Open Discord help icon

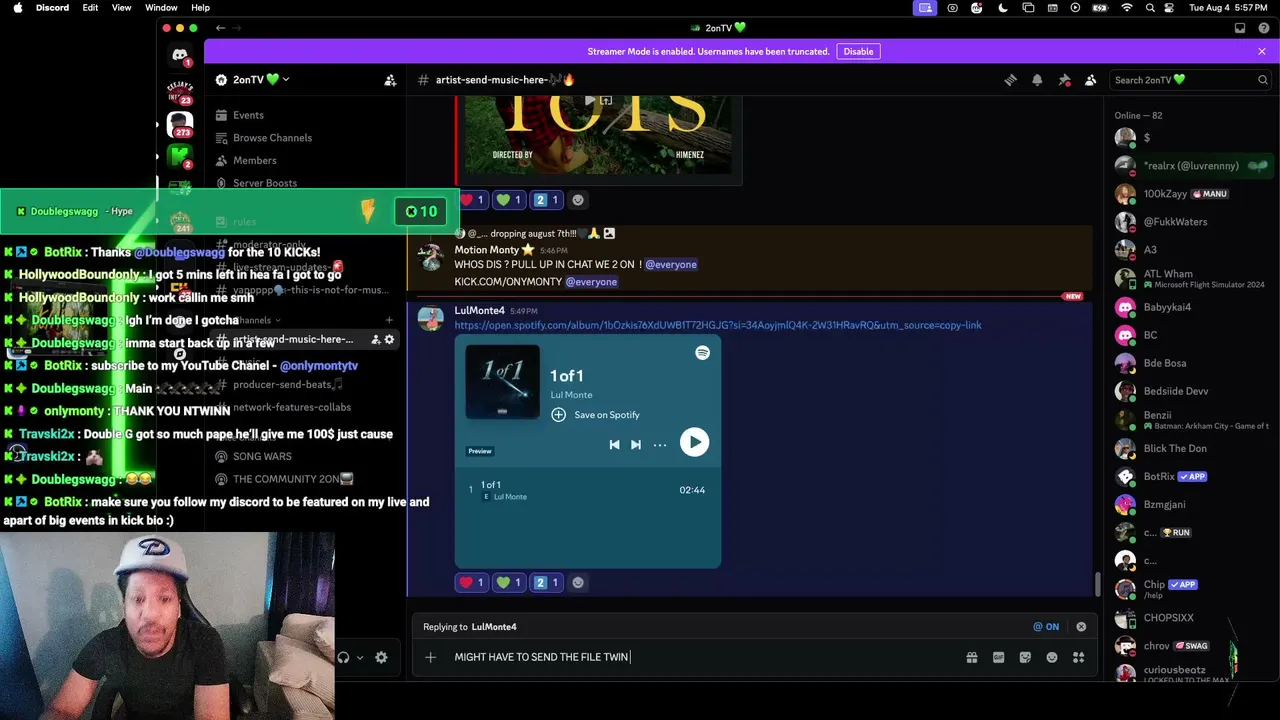(1266, 28)
